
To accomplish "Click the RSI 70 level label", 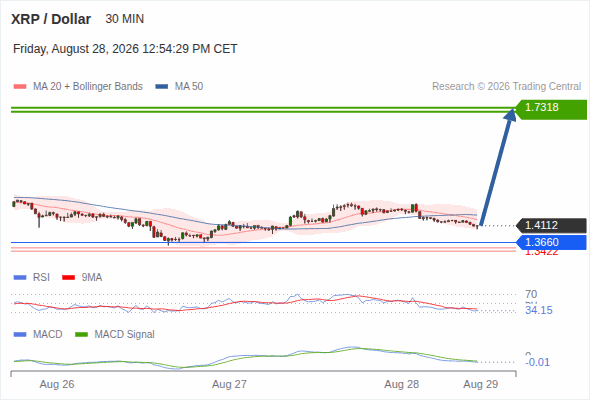I will 531,294.
